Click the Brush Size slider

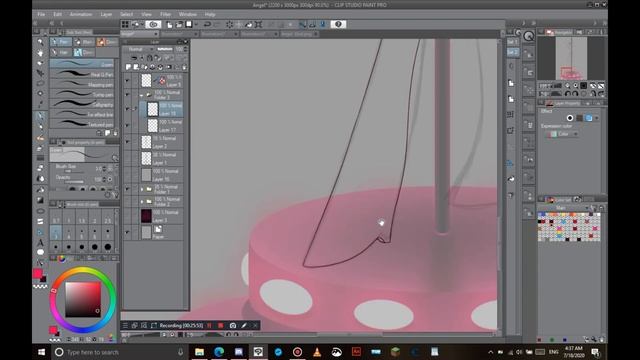tap(73, 171)
